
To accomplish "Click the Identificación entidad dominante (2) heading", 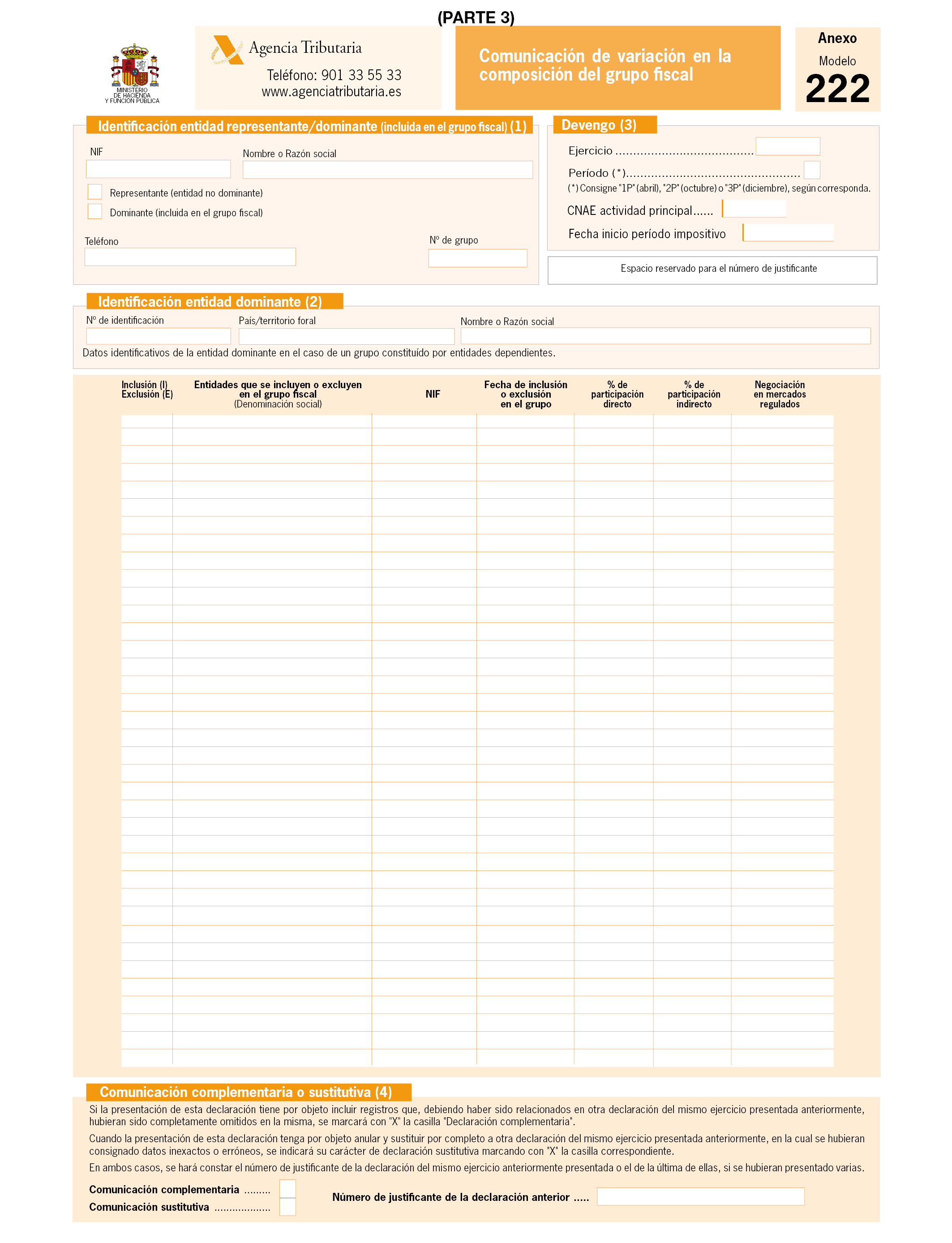I will pyautogui.click(x=214, y=301).
